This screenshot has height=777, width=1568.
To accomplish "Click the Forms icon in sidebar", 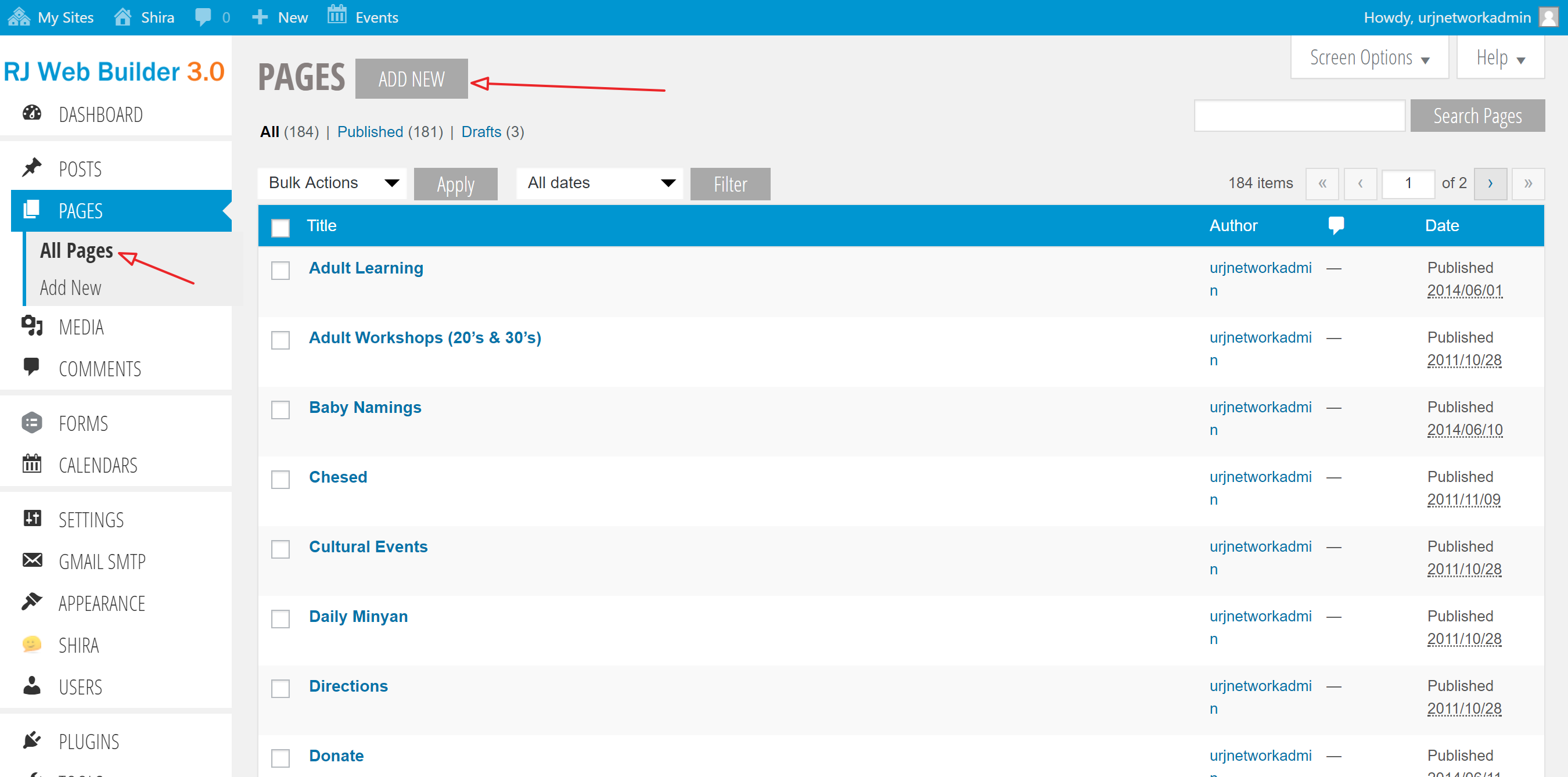I will pyautogui.click(x=32, y=422).
